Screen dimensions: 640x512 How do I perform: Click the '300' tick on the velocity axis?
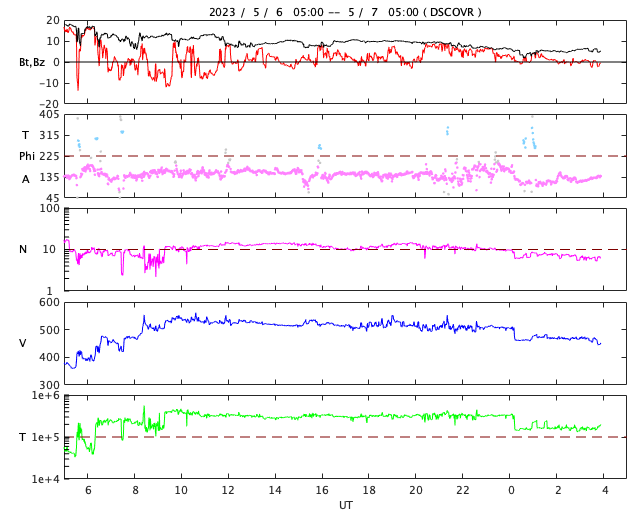pos(49,385)
